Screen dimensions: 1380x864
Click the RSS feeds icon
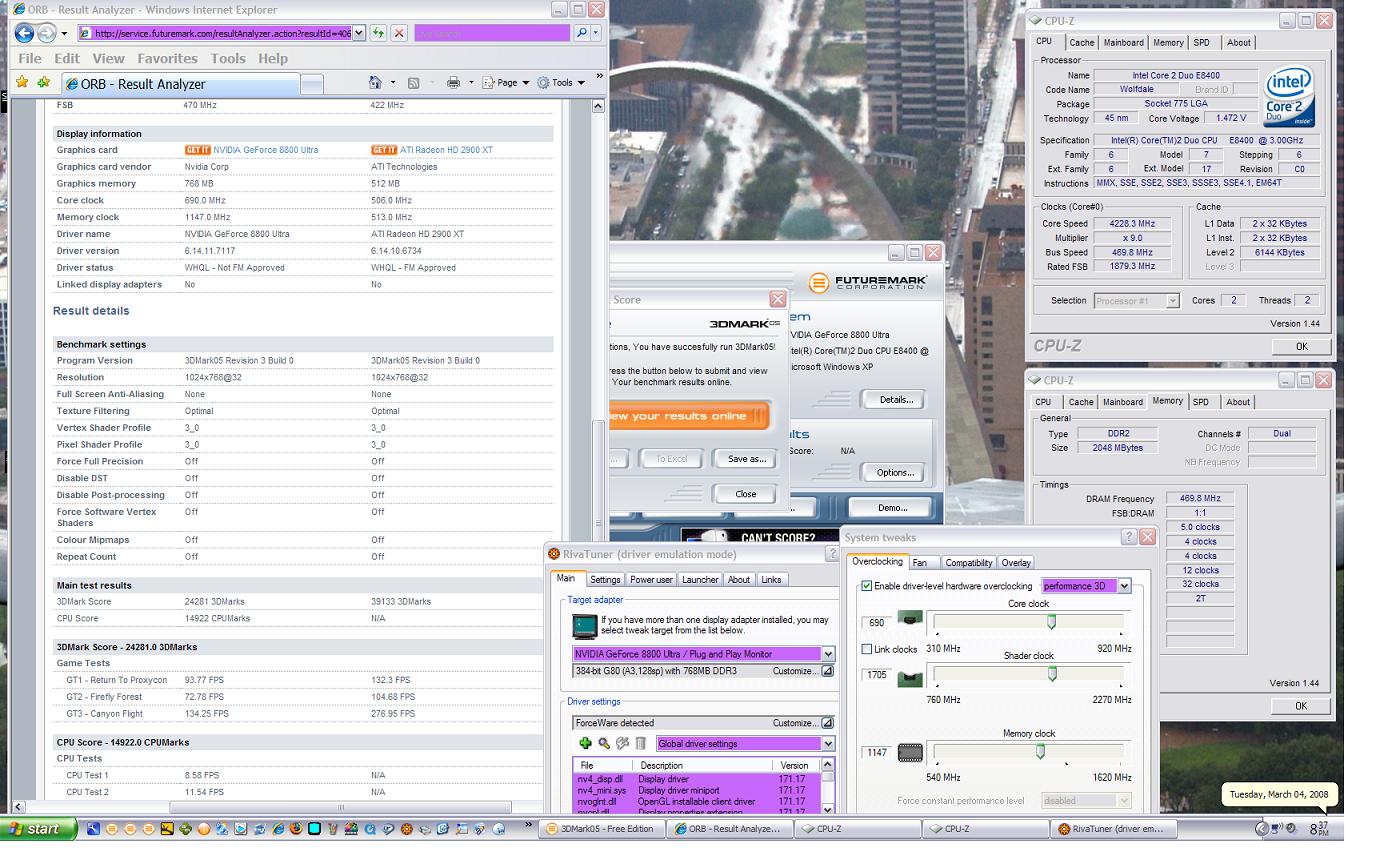point(413,83)
